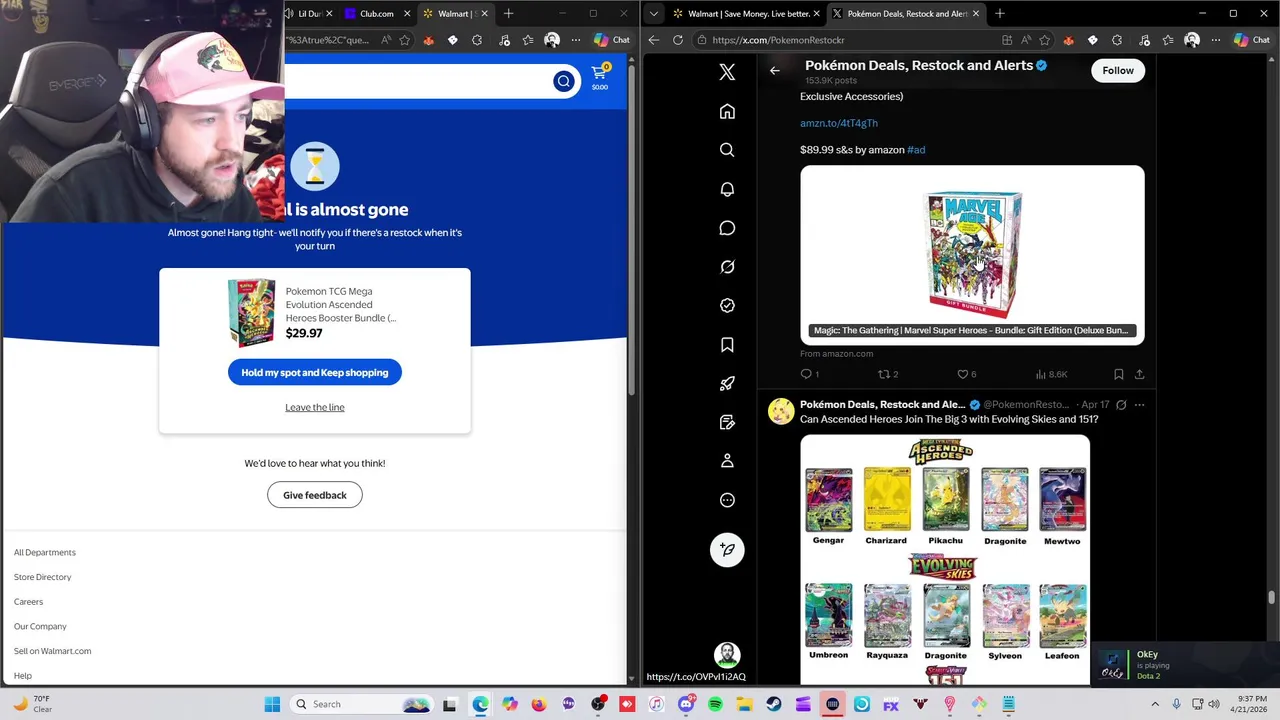Share the Marvel bundle post
Image resolution: width=1280 pixels, height=720 pixels.
1139,374
